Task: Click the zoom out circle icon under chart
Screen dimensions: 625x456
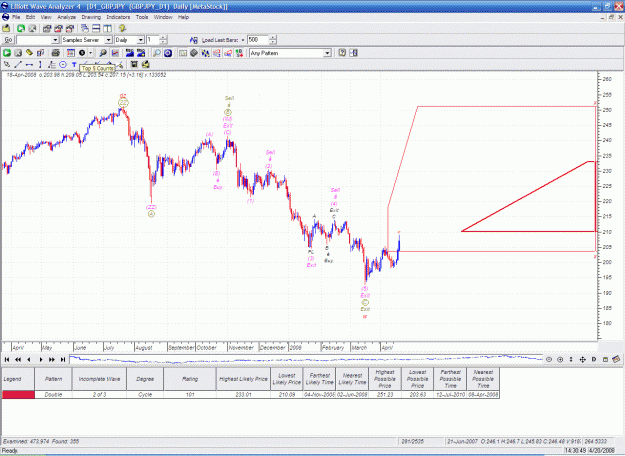Action: [549, 360]
